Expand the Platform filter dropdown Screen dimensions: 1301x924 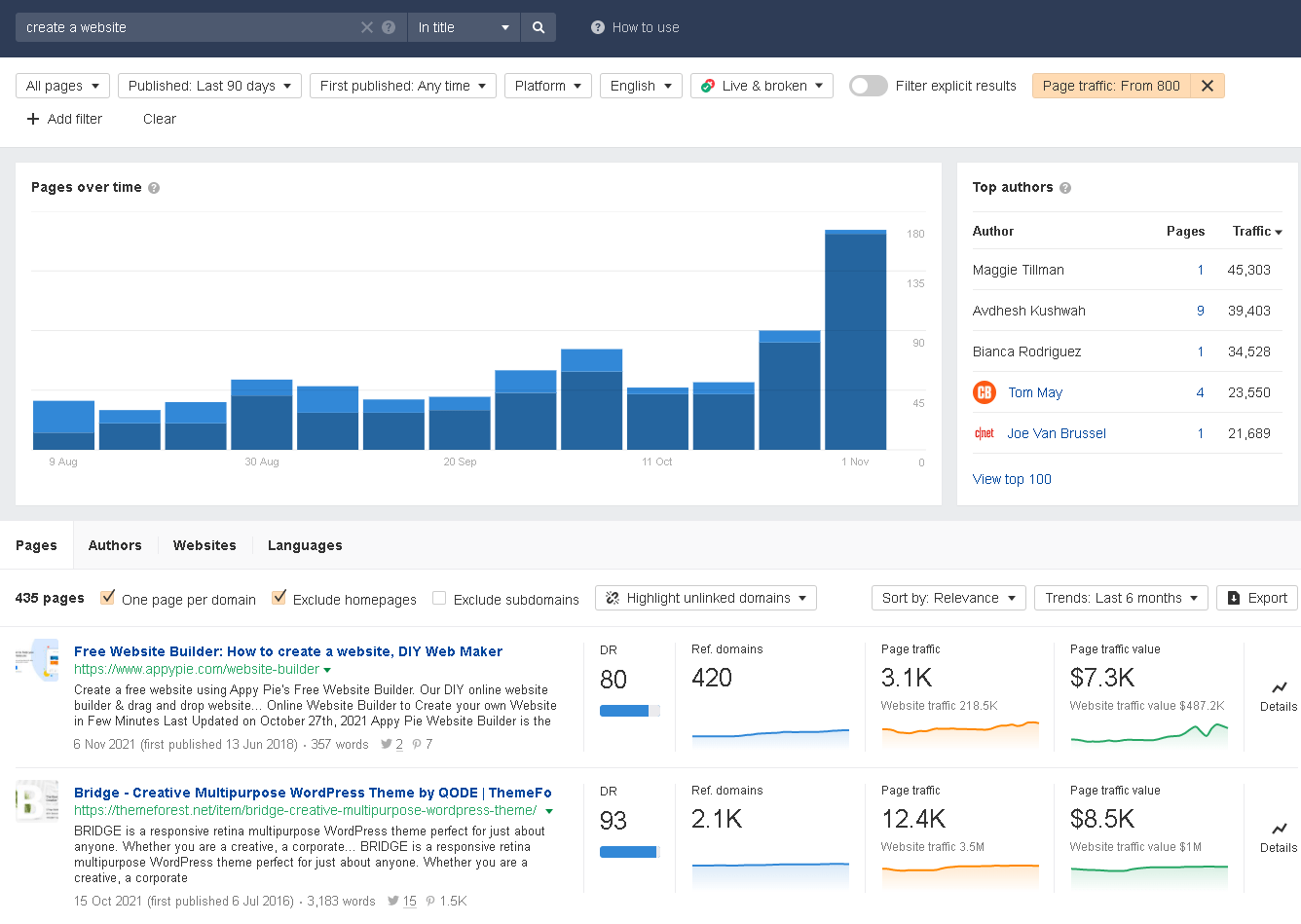pyautogui.click(x=548, y=86)
